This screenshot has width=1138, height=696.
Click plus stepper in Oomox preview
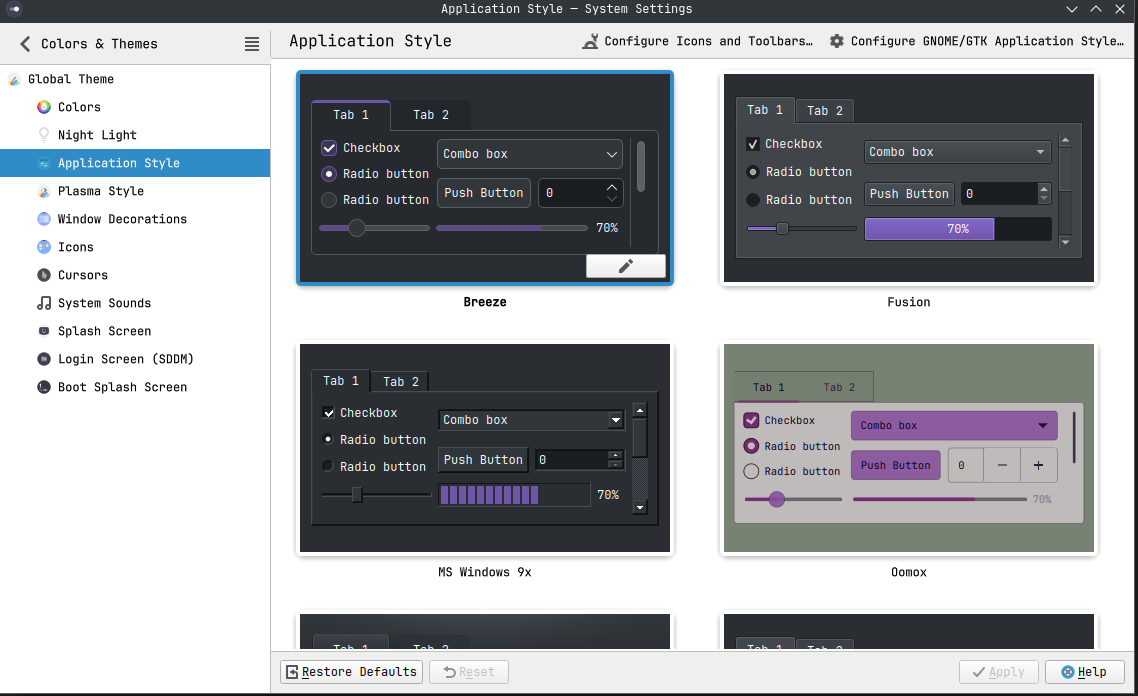1039,465
